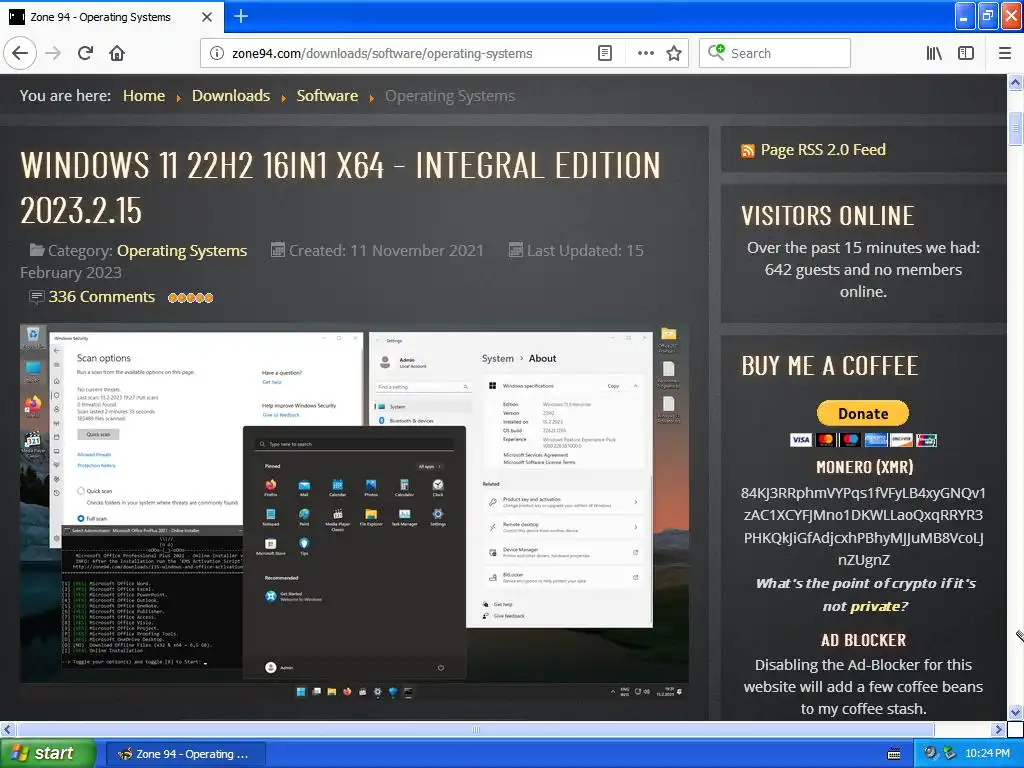1024x768 pixels.
Task: Click the horizontal scrollbar left arrow
Action: [7, 729]
